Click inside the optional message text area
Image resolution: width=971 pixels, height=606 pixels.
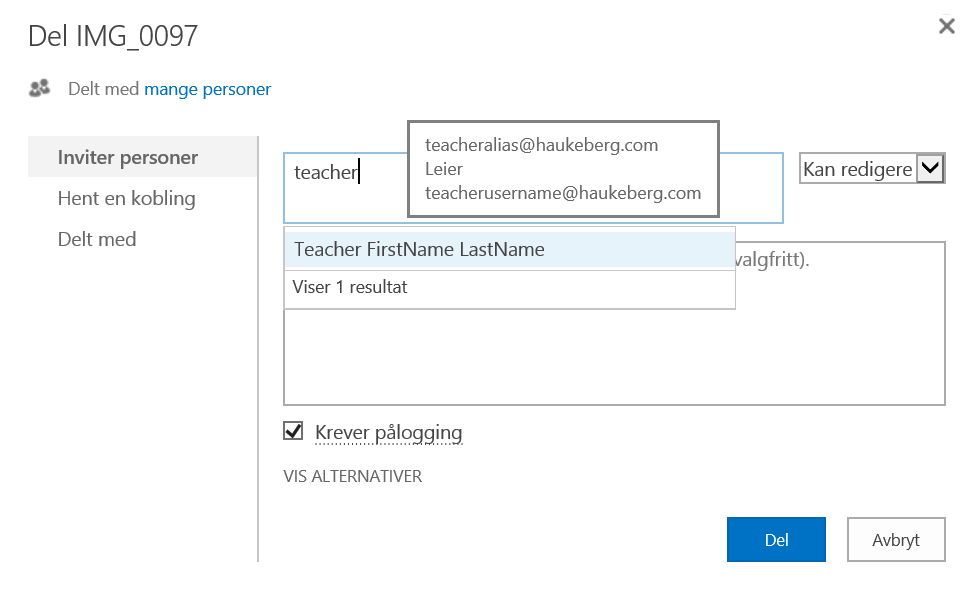coord(614,360)
